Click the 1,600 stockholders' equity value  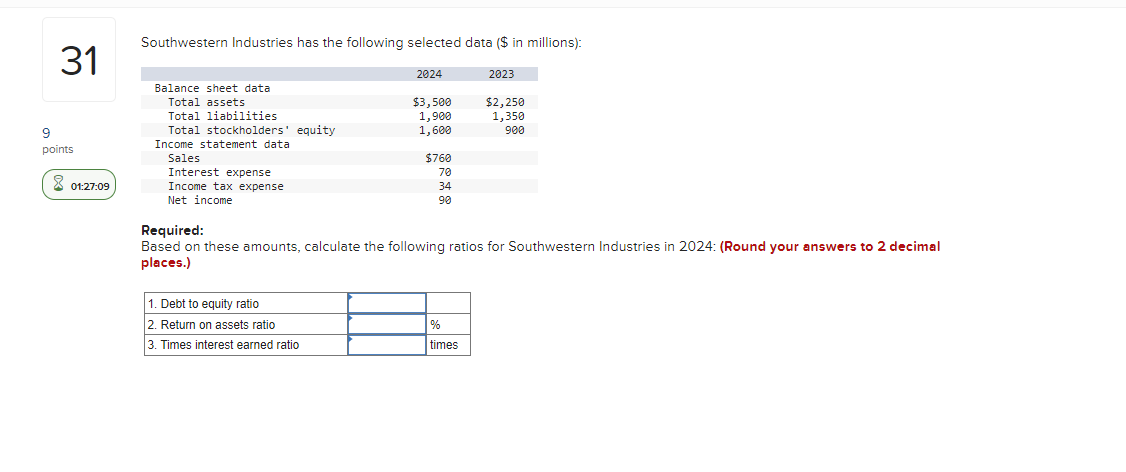(435, 130)
